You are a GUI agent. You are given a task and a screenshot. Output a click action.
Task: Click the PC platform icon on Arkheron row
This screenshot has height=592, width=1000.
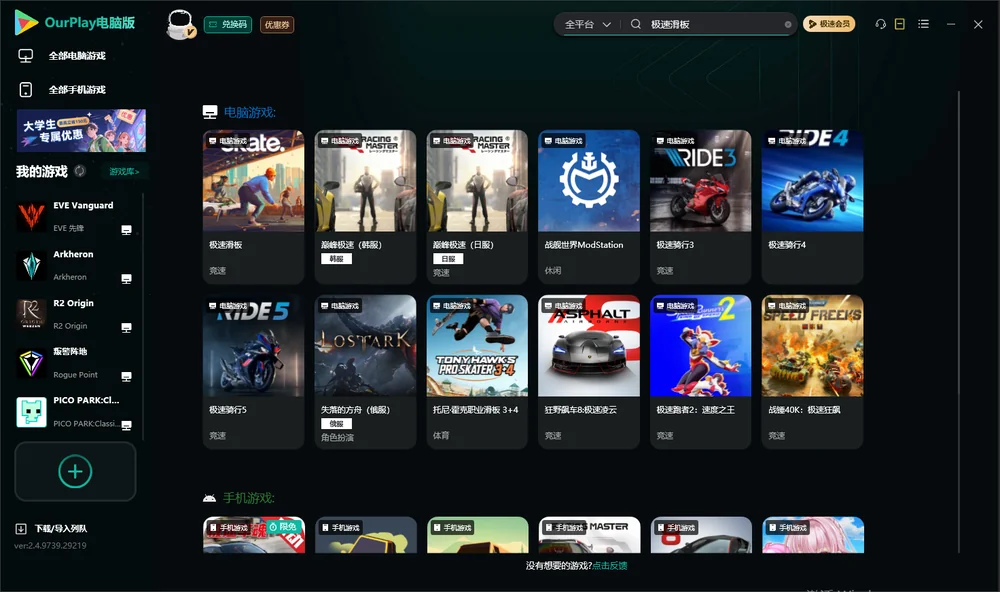coord(126,279)
